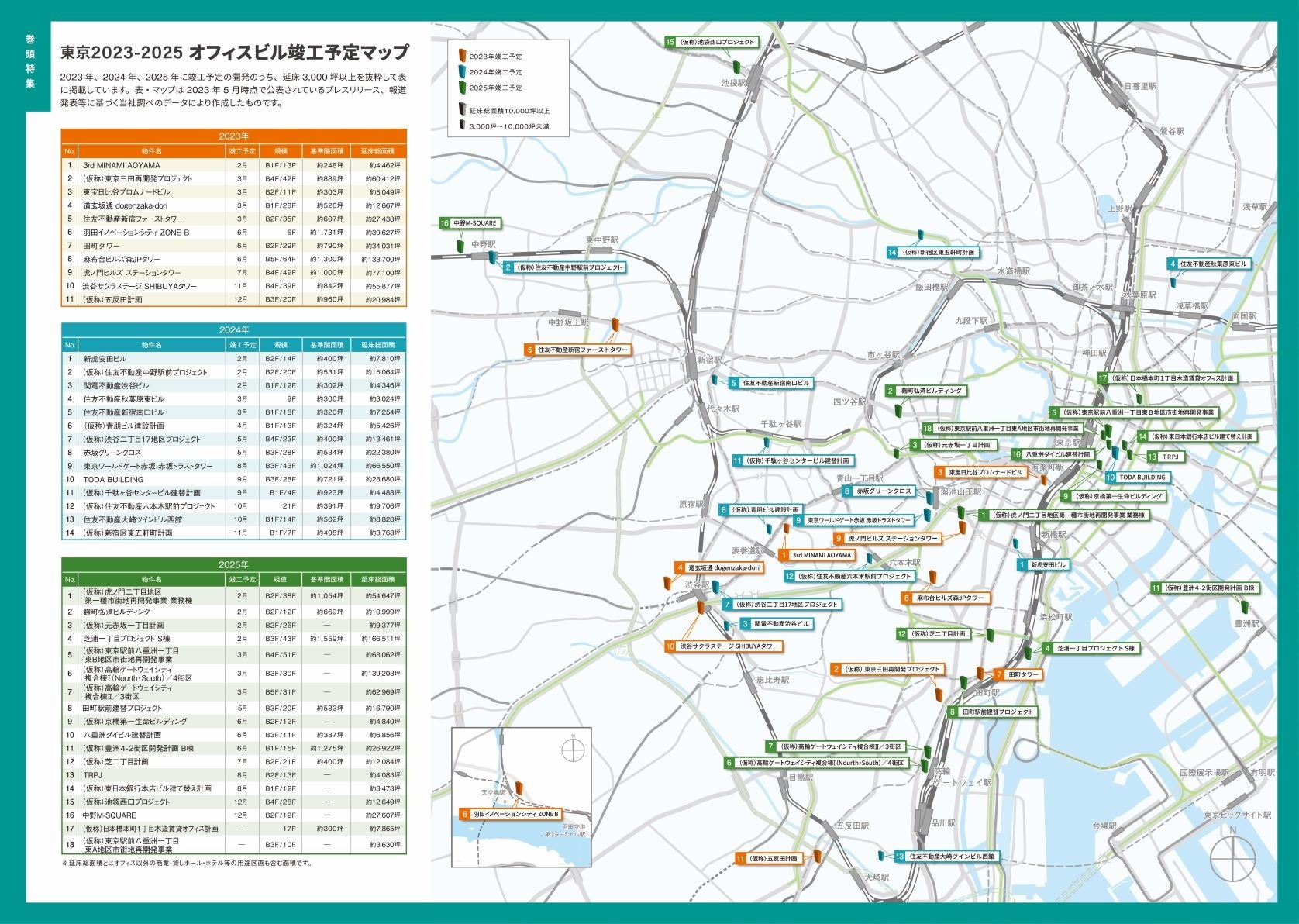Click the 羽田イノベーションシティ ZONE B inset label

509,815
